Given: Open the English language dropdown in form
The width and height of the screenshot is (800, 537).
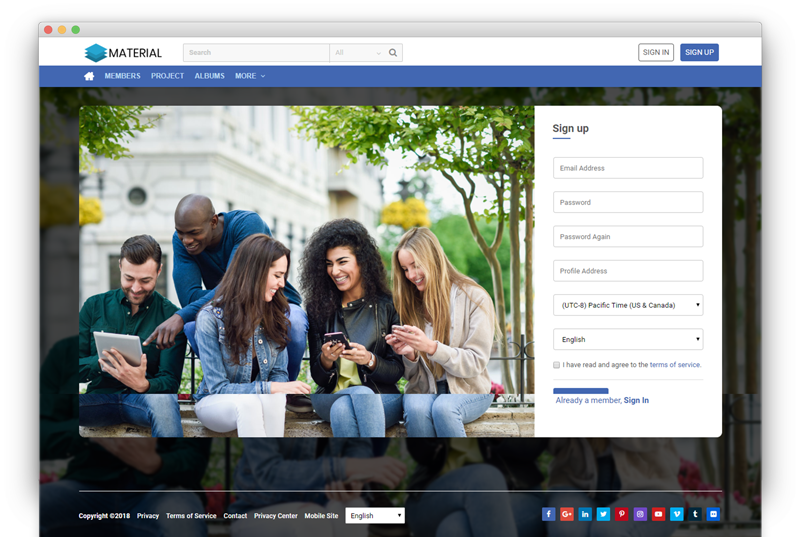Looking at the screenshot, I should [x=628, y=339].
